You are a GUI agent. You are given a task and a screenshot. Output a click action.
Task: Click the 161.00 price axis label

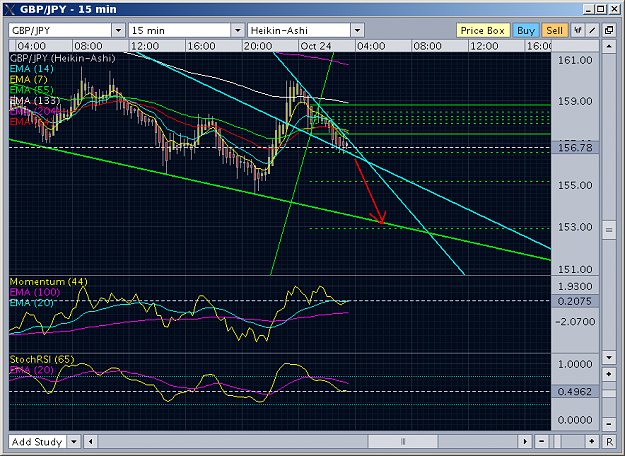tap(575, 61)
